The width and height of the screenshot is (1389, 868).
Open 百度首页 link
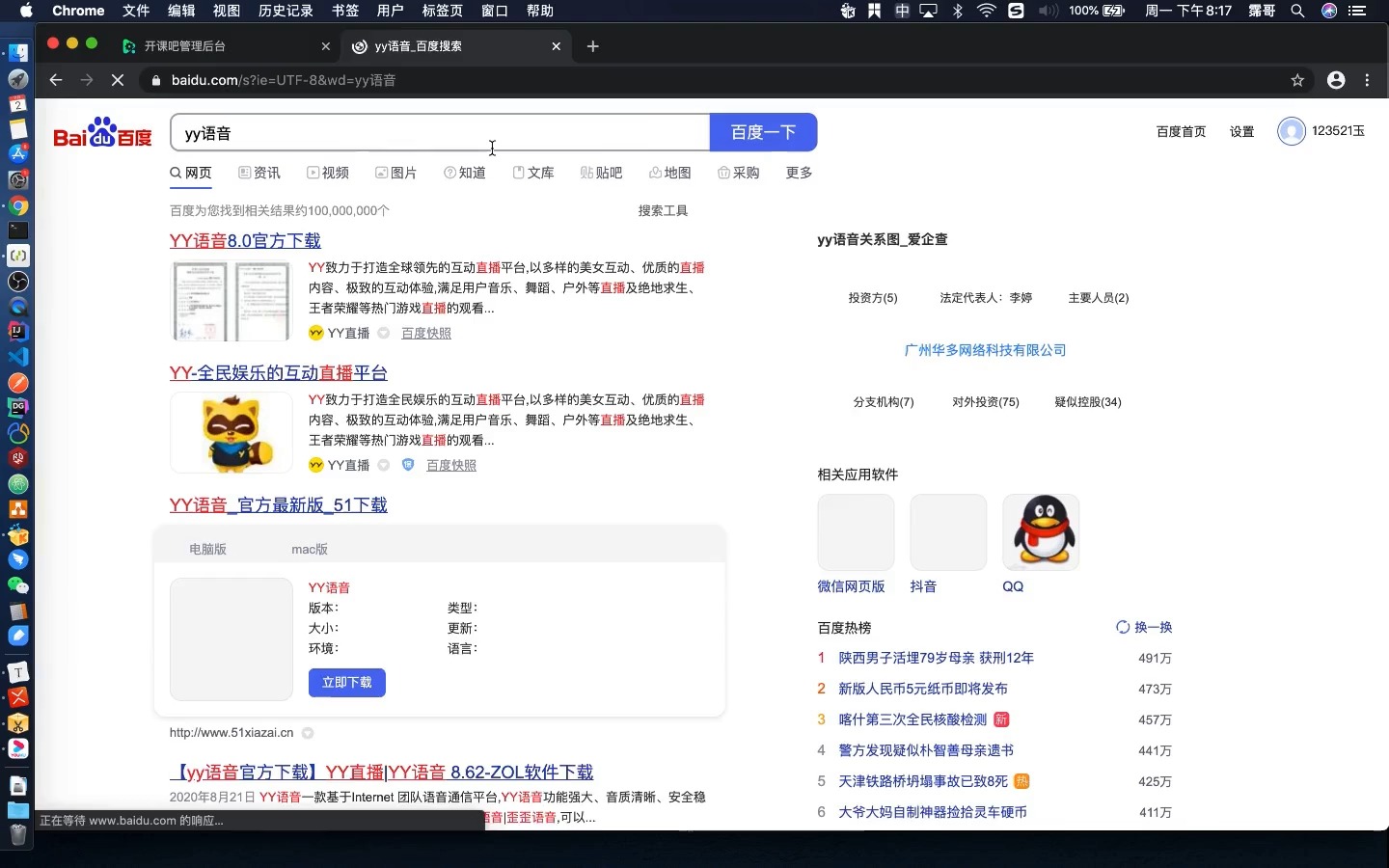pos(1181,131)
